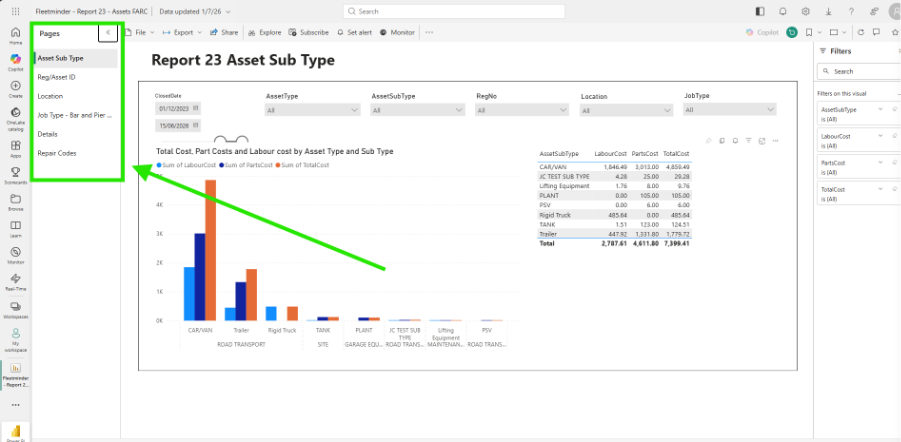
Task: Click the settings gear in header
Action: [x=806, y=11]
